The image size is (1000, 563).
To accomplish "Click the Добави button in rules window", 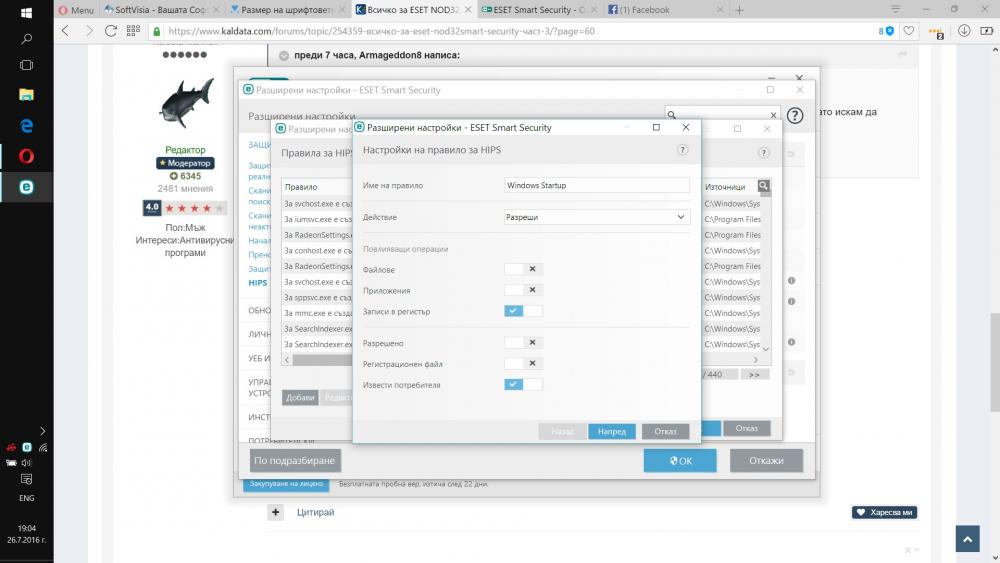I will (x=300, y=397).
